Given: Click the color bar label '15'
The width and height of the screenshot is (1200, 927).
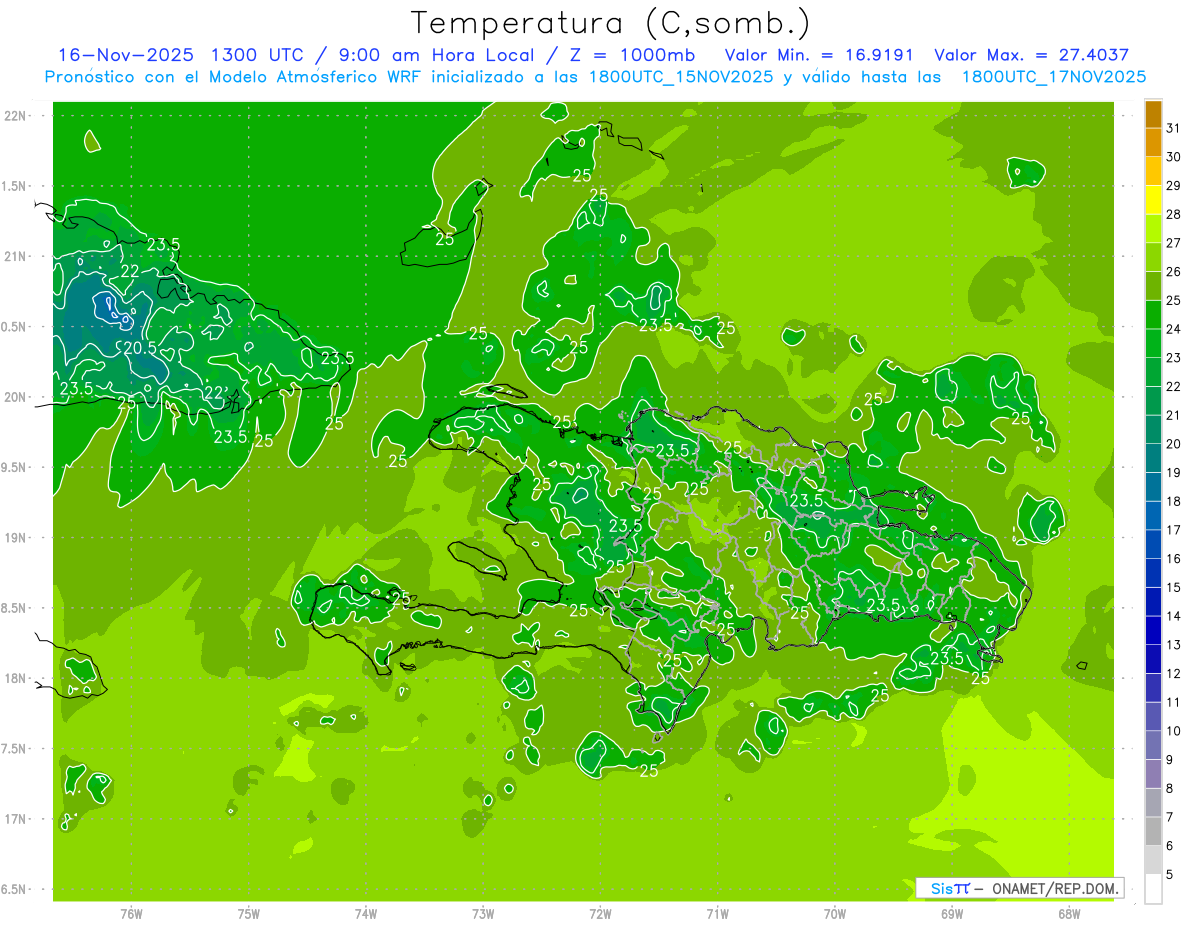Looking at the screenshot, I should 1173,587.
